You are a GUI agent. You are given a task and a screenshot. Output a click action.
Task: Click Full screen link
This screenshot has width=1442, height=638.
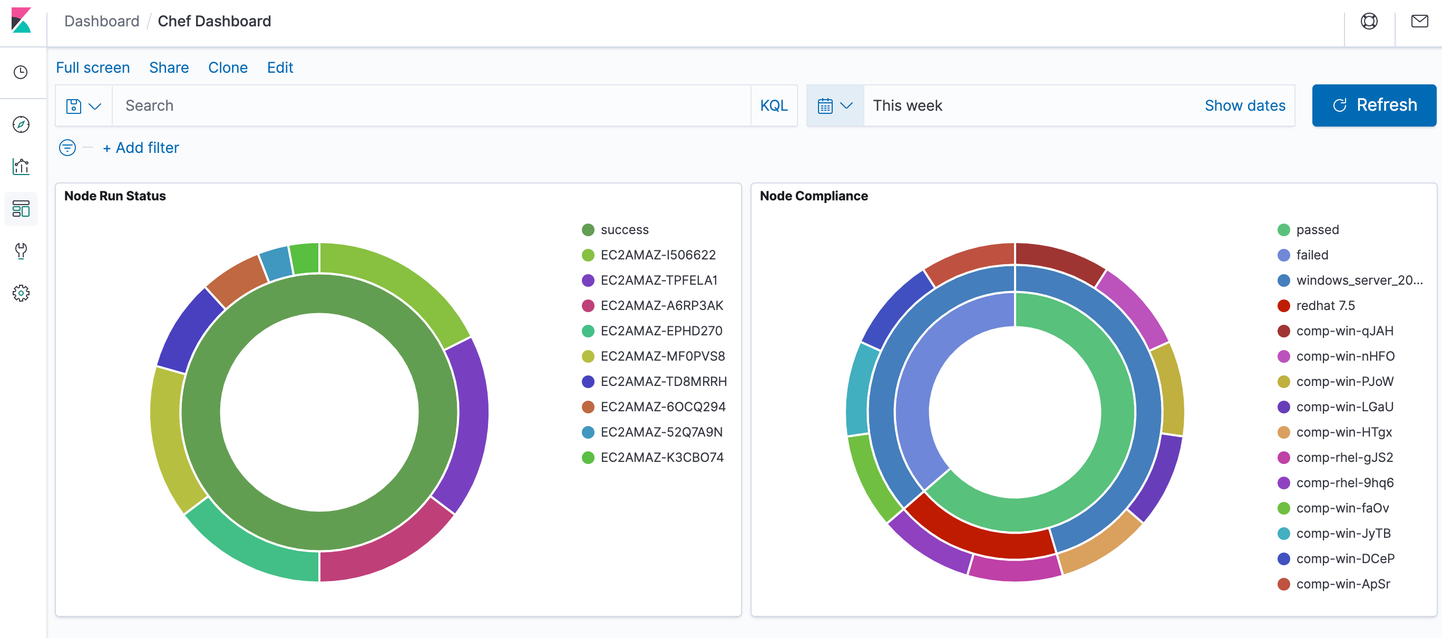click(93, 68)
